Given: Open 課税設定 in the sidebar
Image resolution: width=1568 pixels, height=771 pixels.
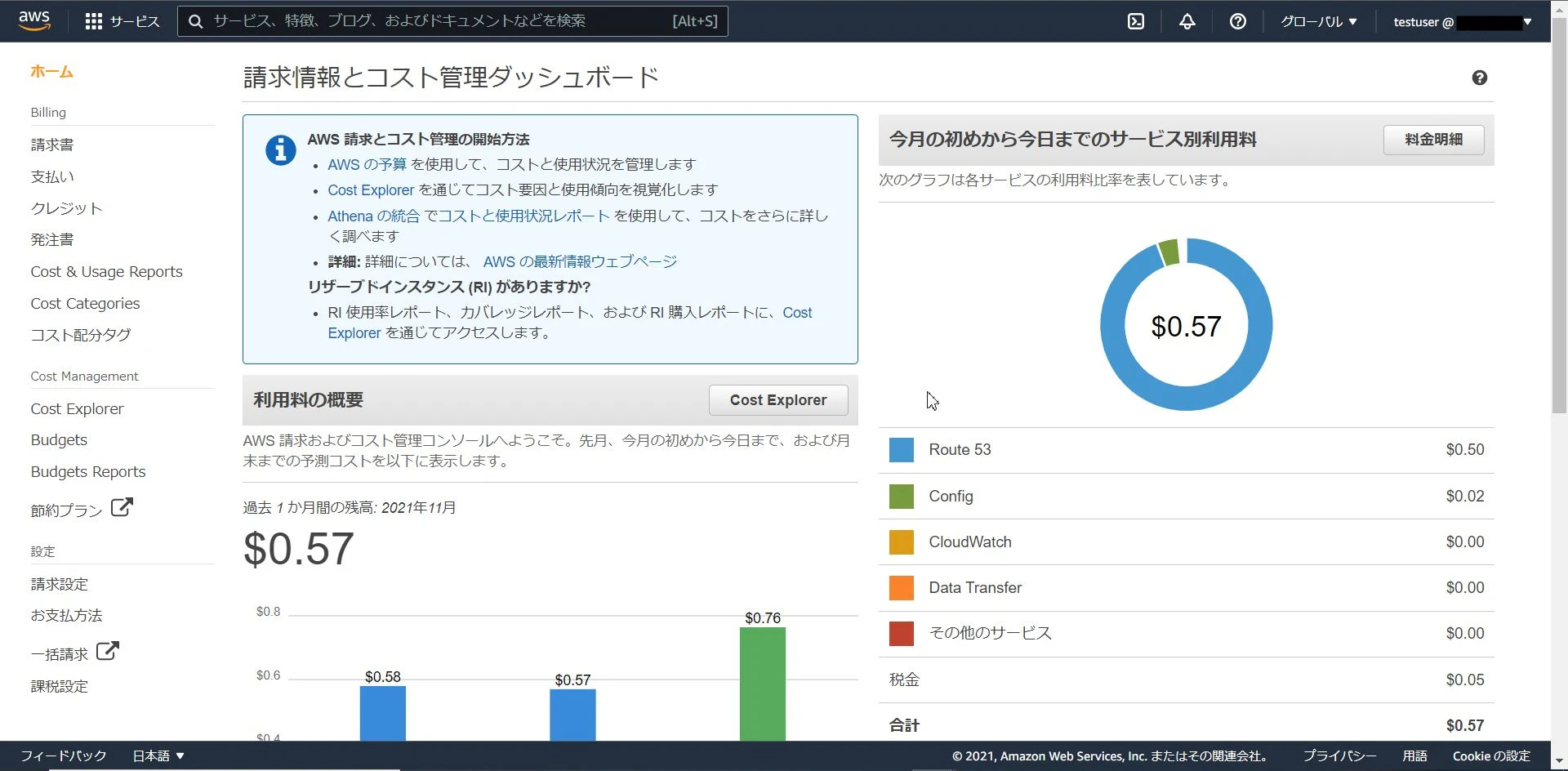Looking at the screenshot, I should coord(60,686).
